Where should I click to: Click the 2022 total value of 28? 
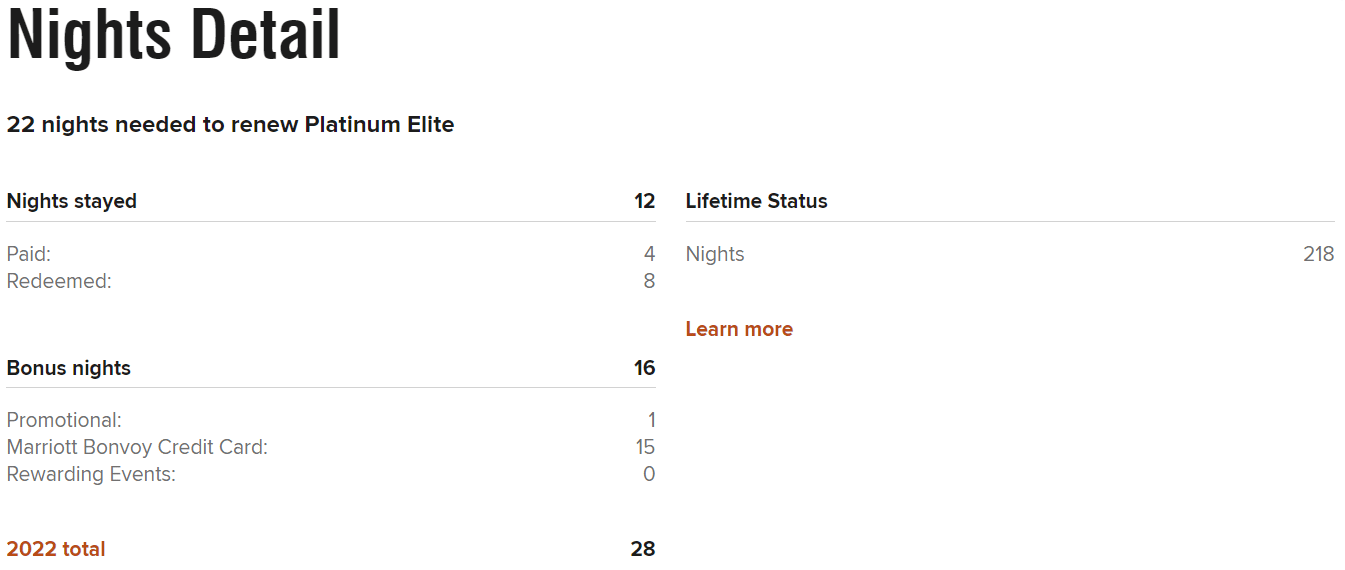pyautogui.click(x=643, y=549)
